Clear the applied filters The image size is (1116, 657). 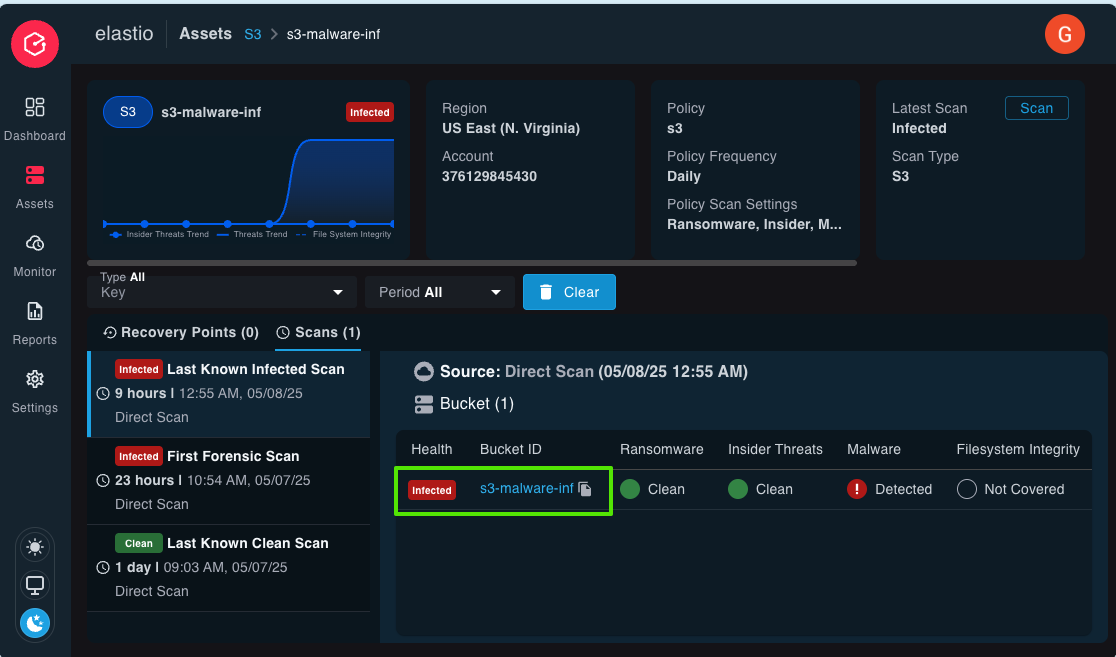point(569,292)
